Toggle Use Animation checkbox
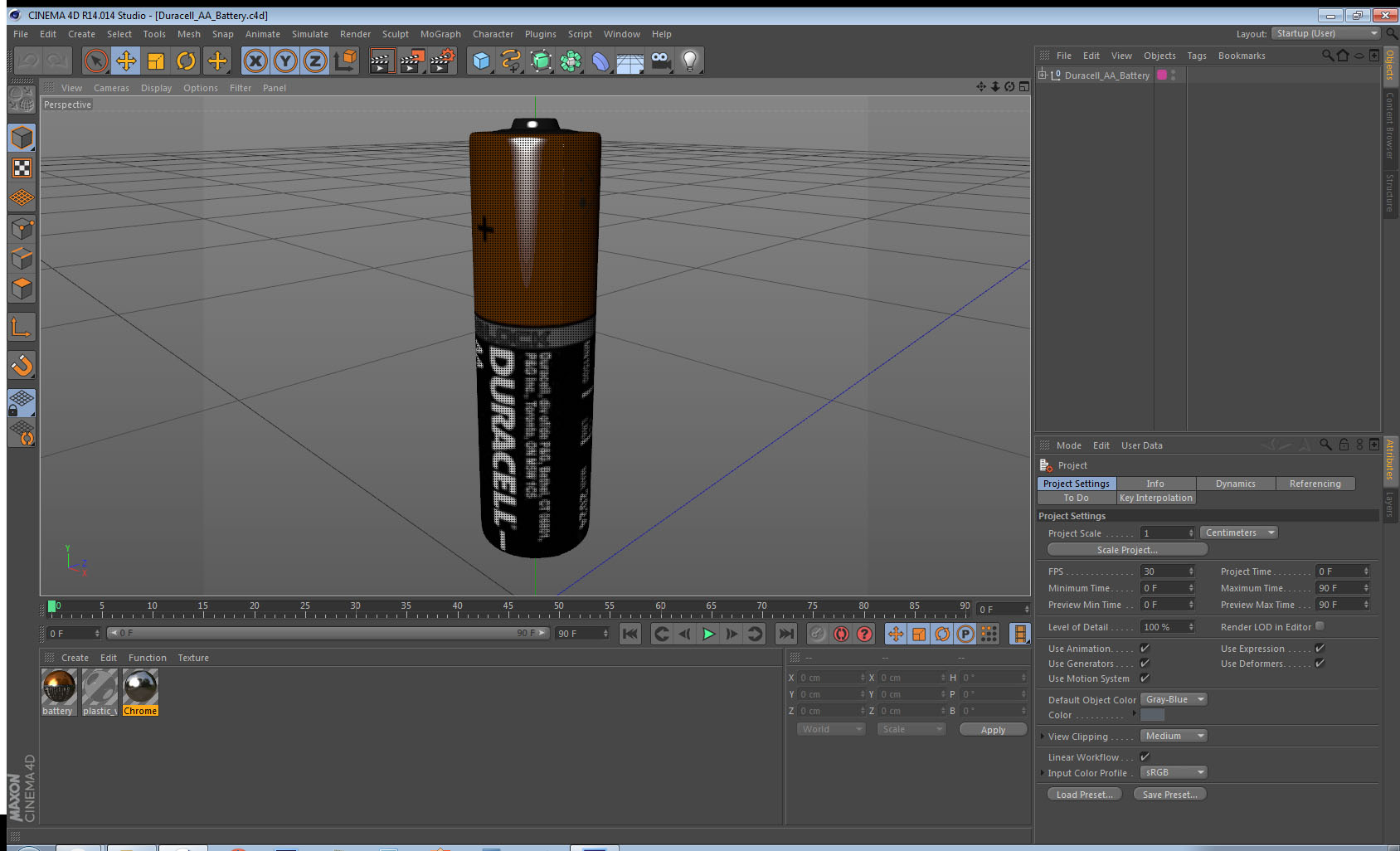 (x=1145, y=648)
